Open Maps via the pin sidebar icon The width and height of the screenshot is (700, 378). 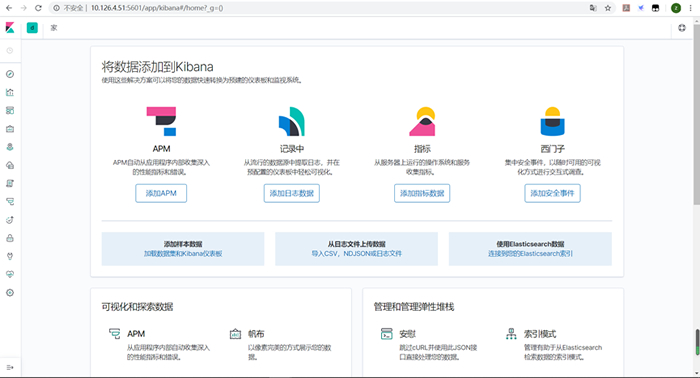click(x=10, y=147)
